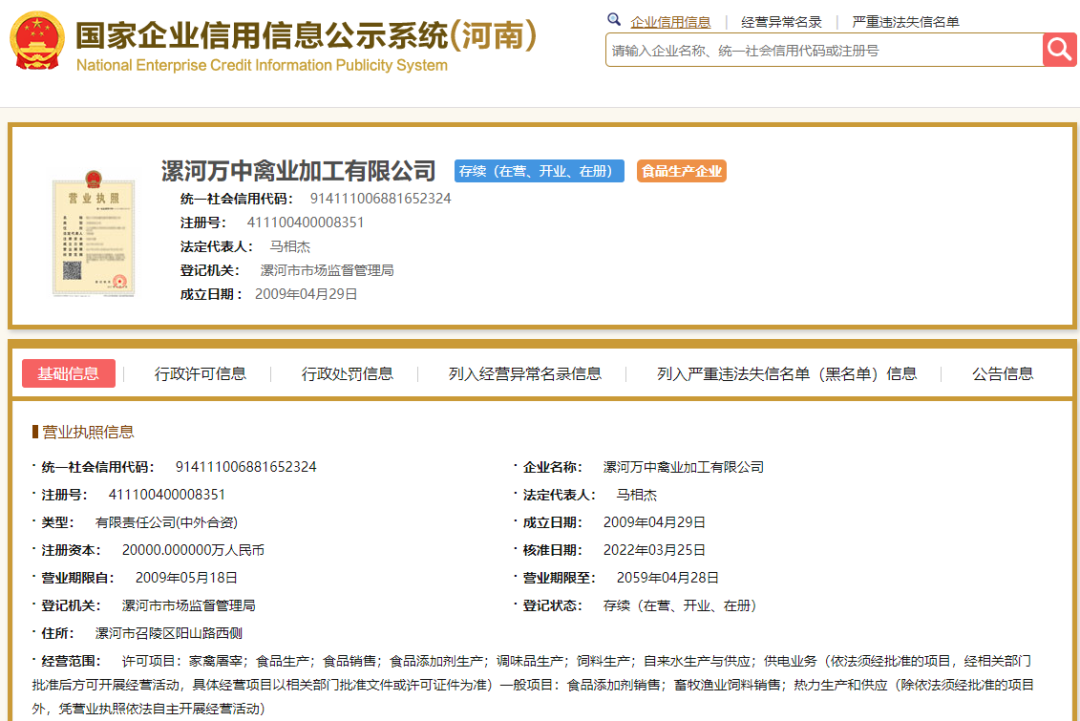Click the magnifying glass search icon
Screen dimensions: 1080x721
1059,49
